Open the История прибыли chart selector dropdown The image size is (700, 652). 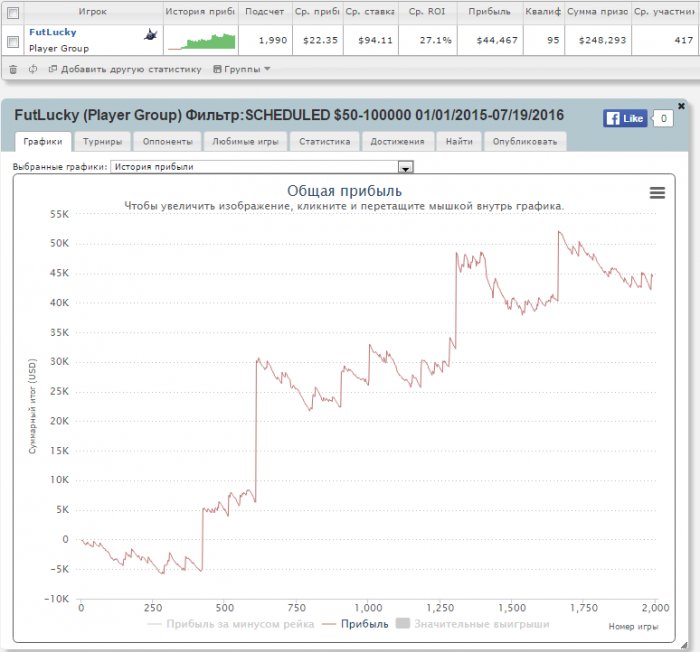click(x=262, y=167)
